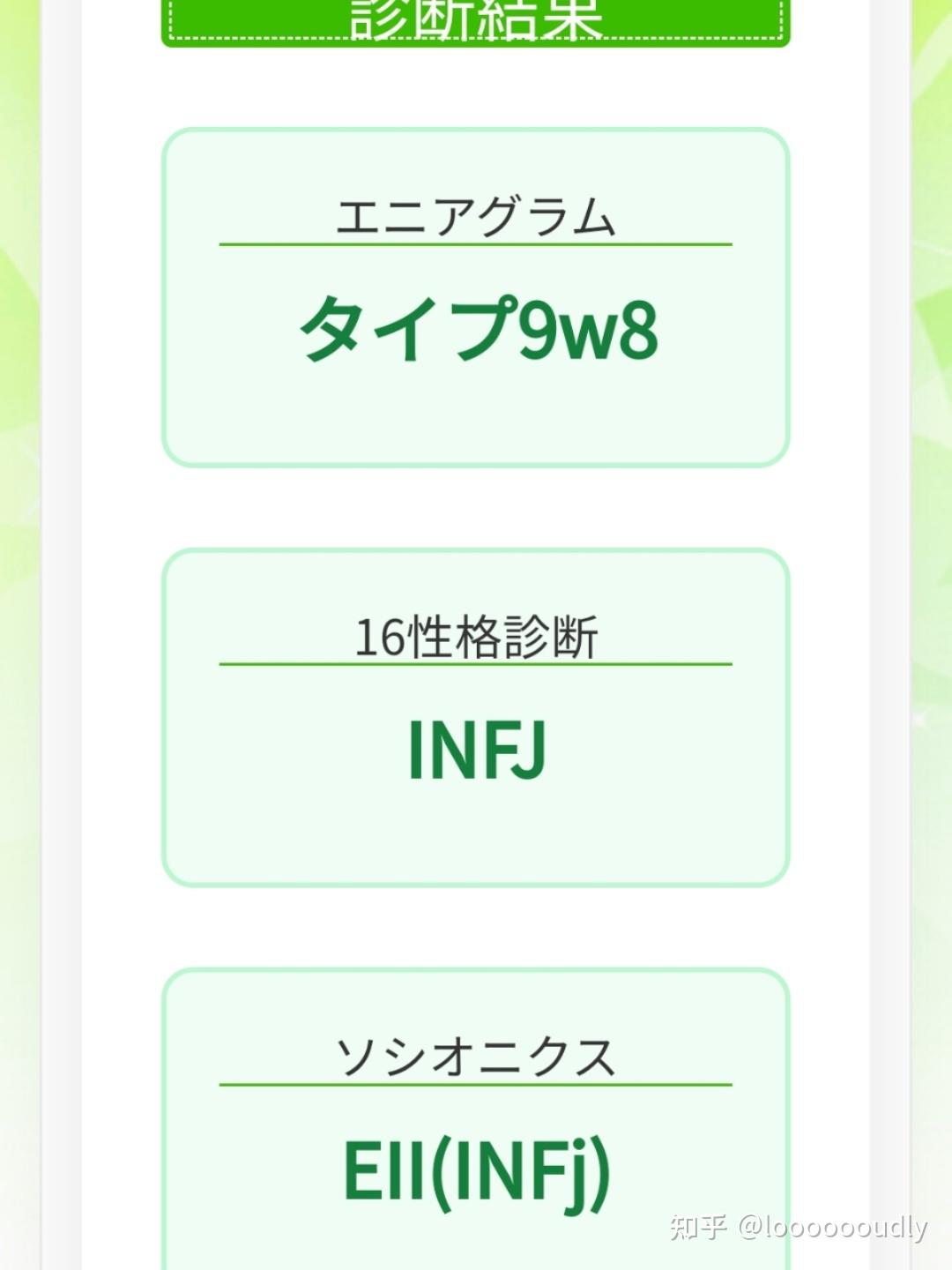Click the EII(INFj) result text
This screenshot has height=1270, width=952.
(476, 1172)
